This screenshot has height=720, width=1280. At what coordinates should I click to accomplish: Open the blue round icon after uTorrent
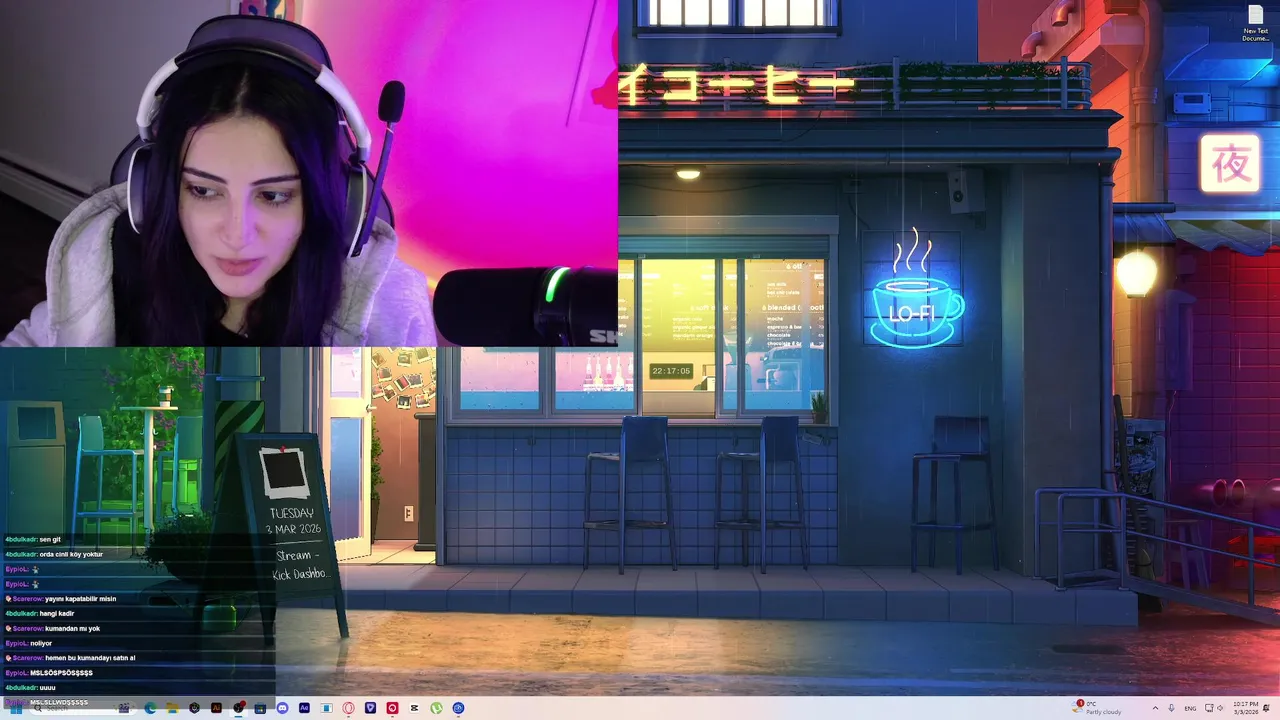coord(458,708)
